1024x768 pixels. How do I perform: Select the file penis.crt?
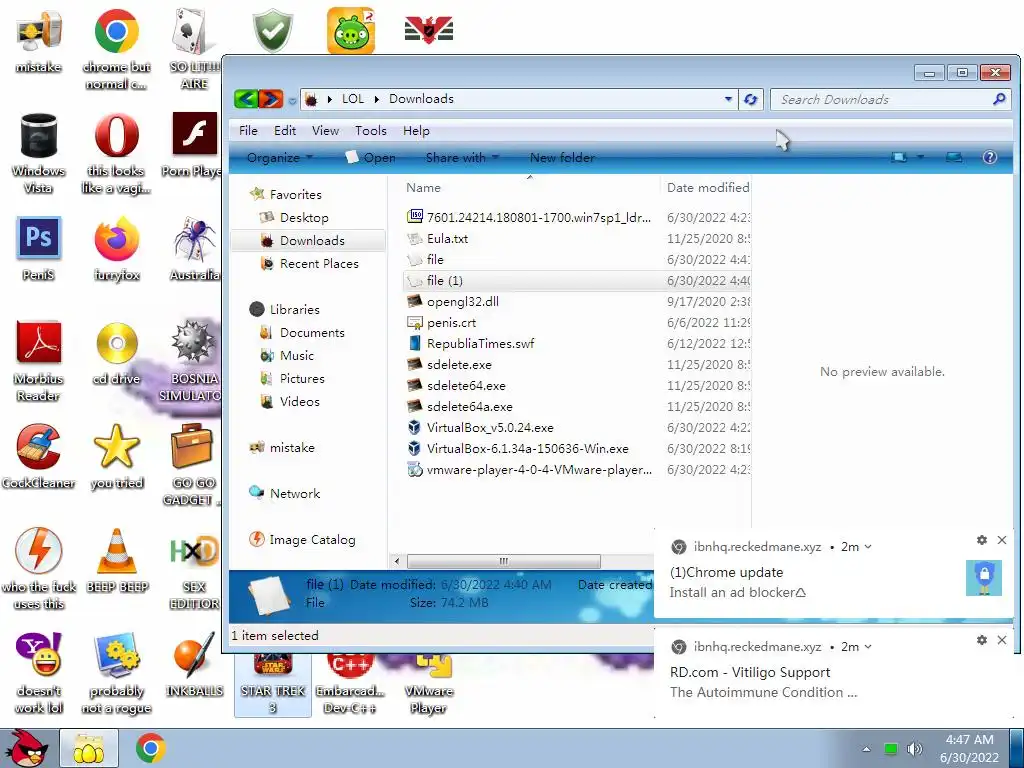click(451, 323)
